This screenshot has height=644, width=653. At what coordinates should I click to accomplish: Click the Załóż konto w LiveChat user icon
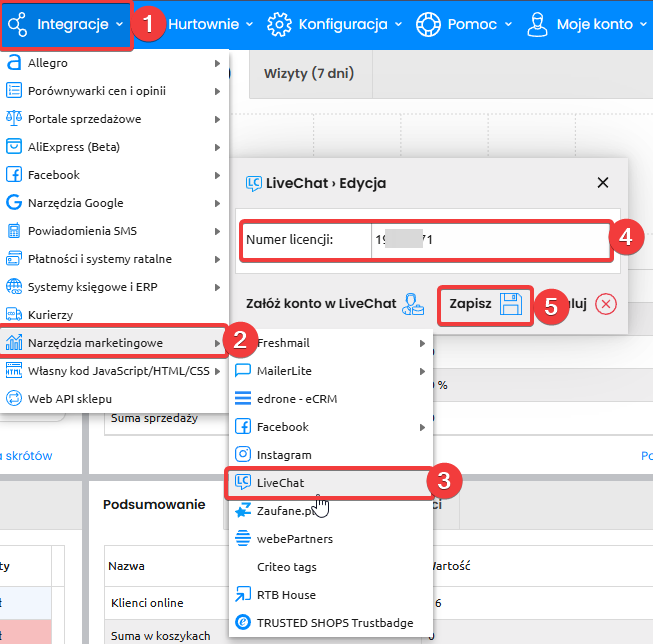coord(413,304)
